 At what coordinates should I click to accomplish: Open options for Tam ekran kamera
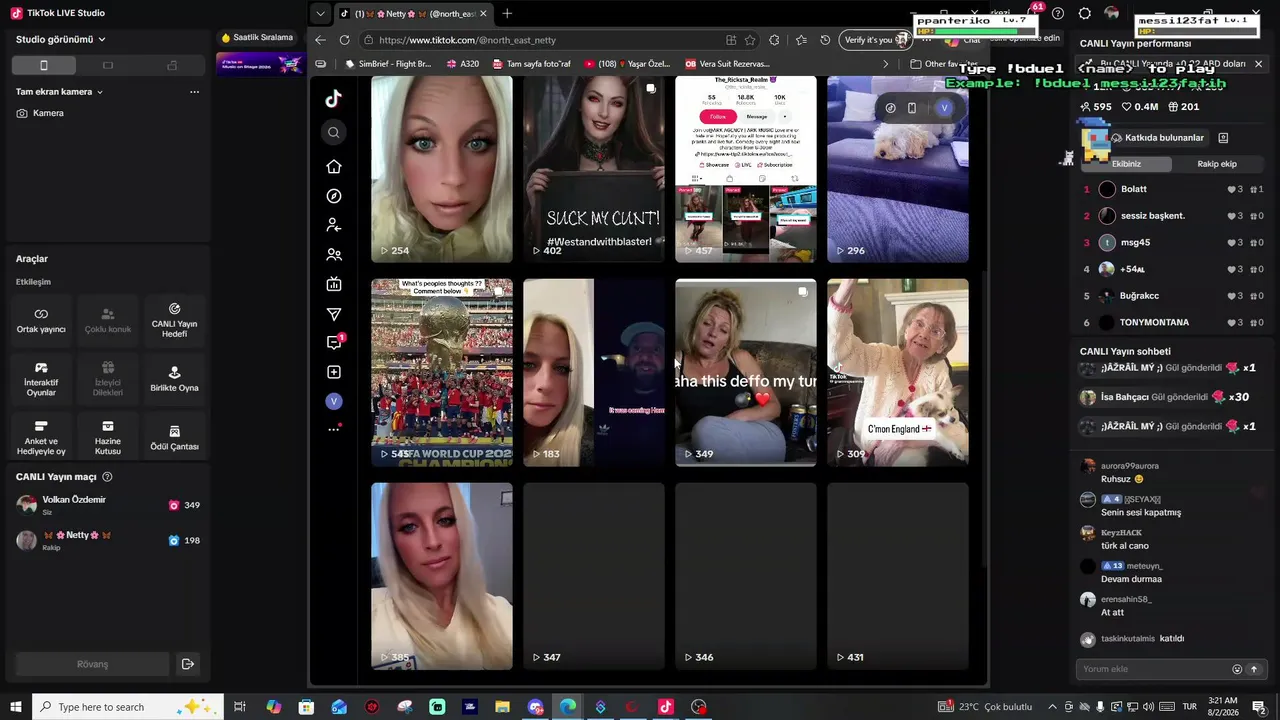pos(194,92)
